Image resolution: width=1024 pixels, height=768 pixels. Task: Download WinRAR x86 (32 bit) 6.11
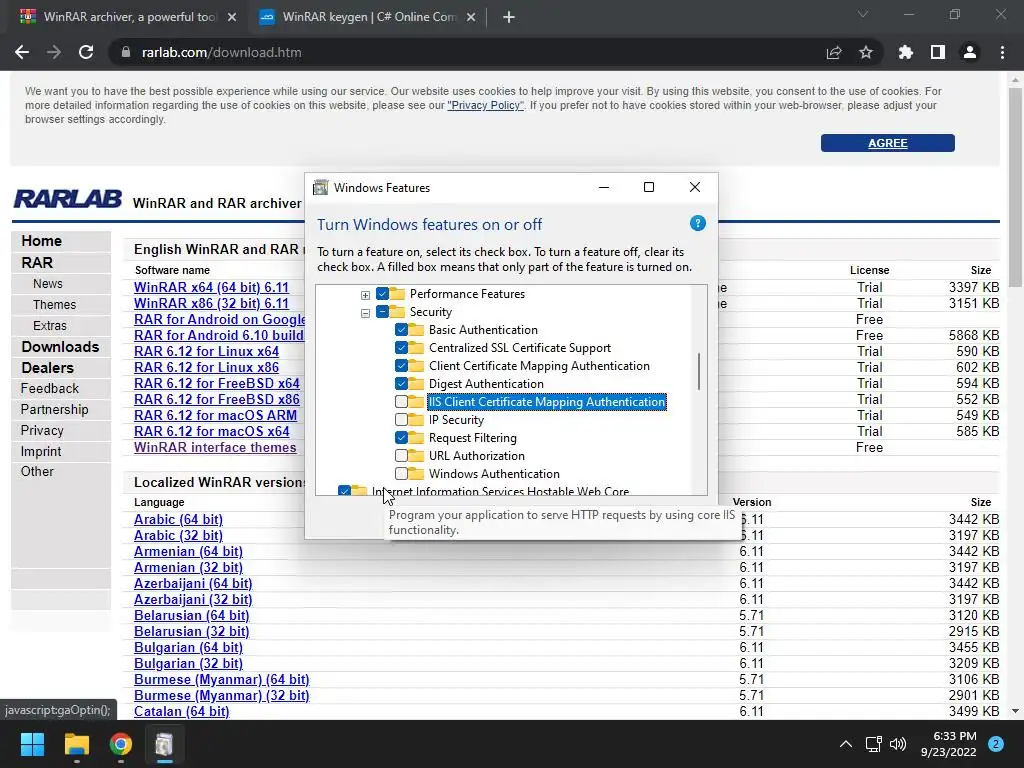tap(211, 304)
